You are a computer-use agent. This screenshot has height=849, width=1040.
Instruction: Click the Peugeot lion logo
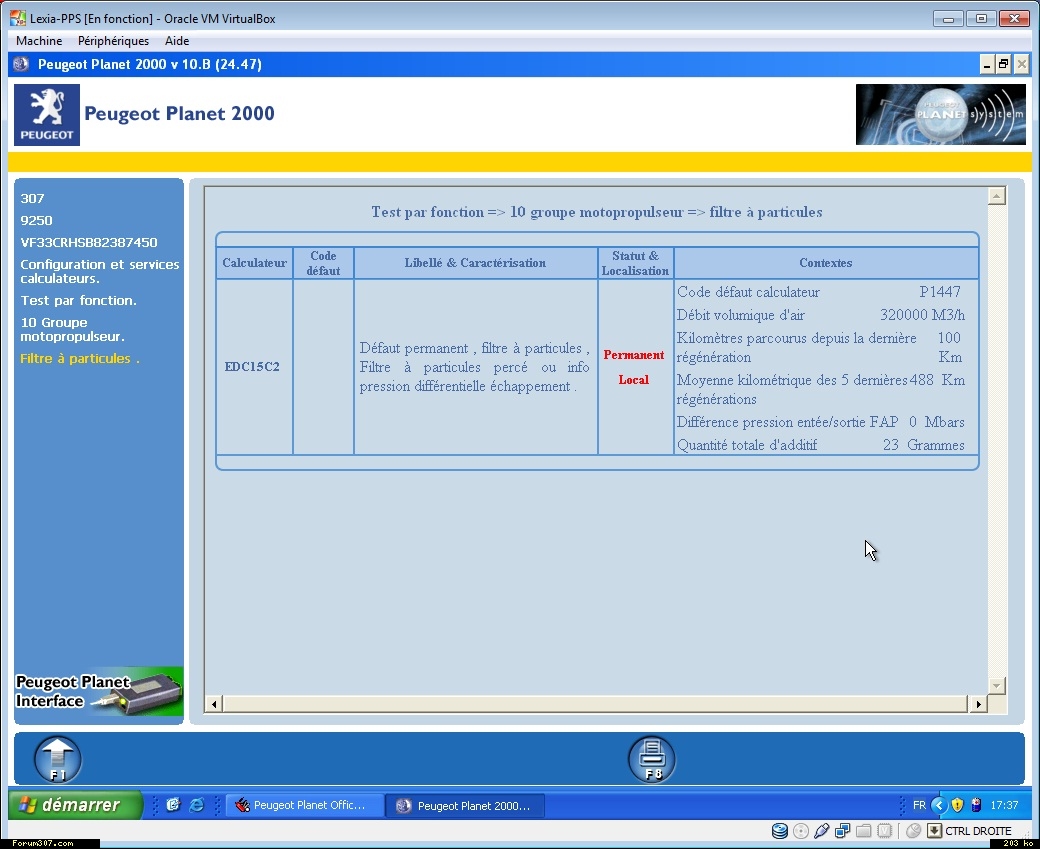[46, 115]
